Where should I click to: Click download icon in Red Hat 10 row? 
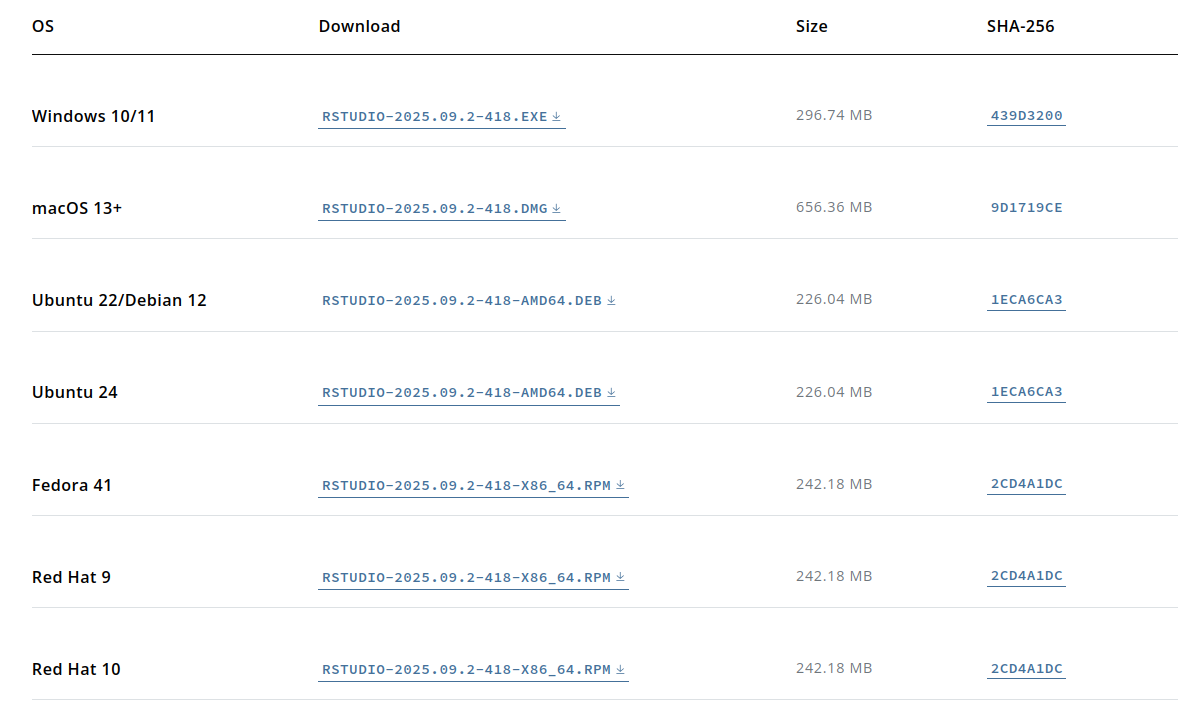tap(620, 669)
